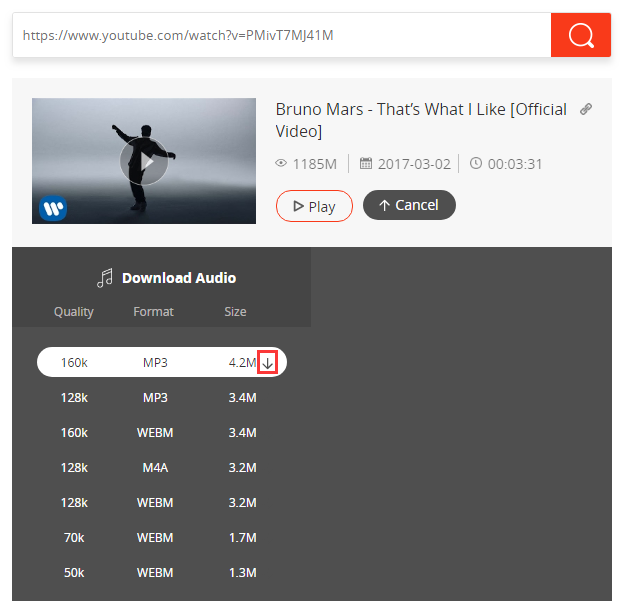Copy link using the chain icon

(x=586, y=109)
